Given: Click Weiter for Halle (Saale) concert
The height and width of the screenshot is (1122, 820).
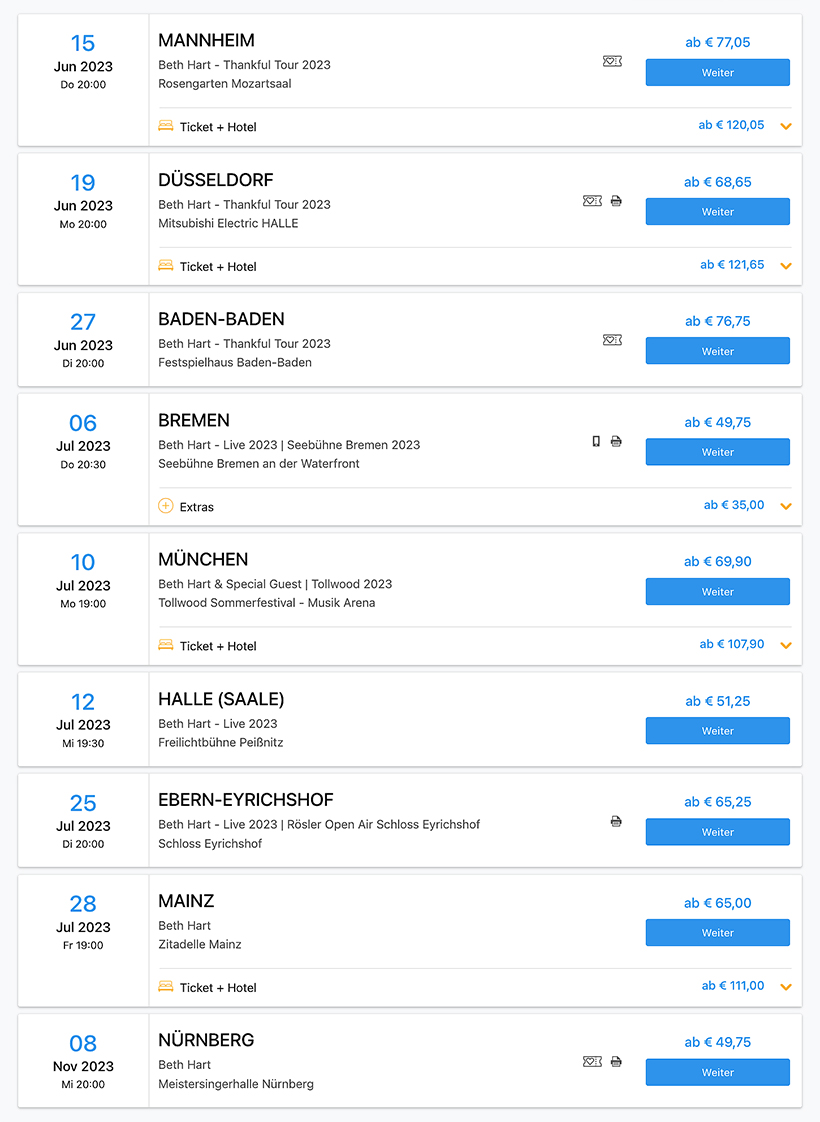Looking at the screenshot, I should [x=718, y=731].
